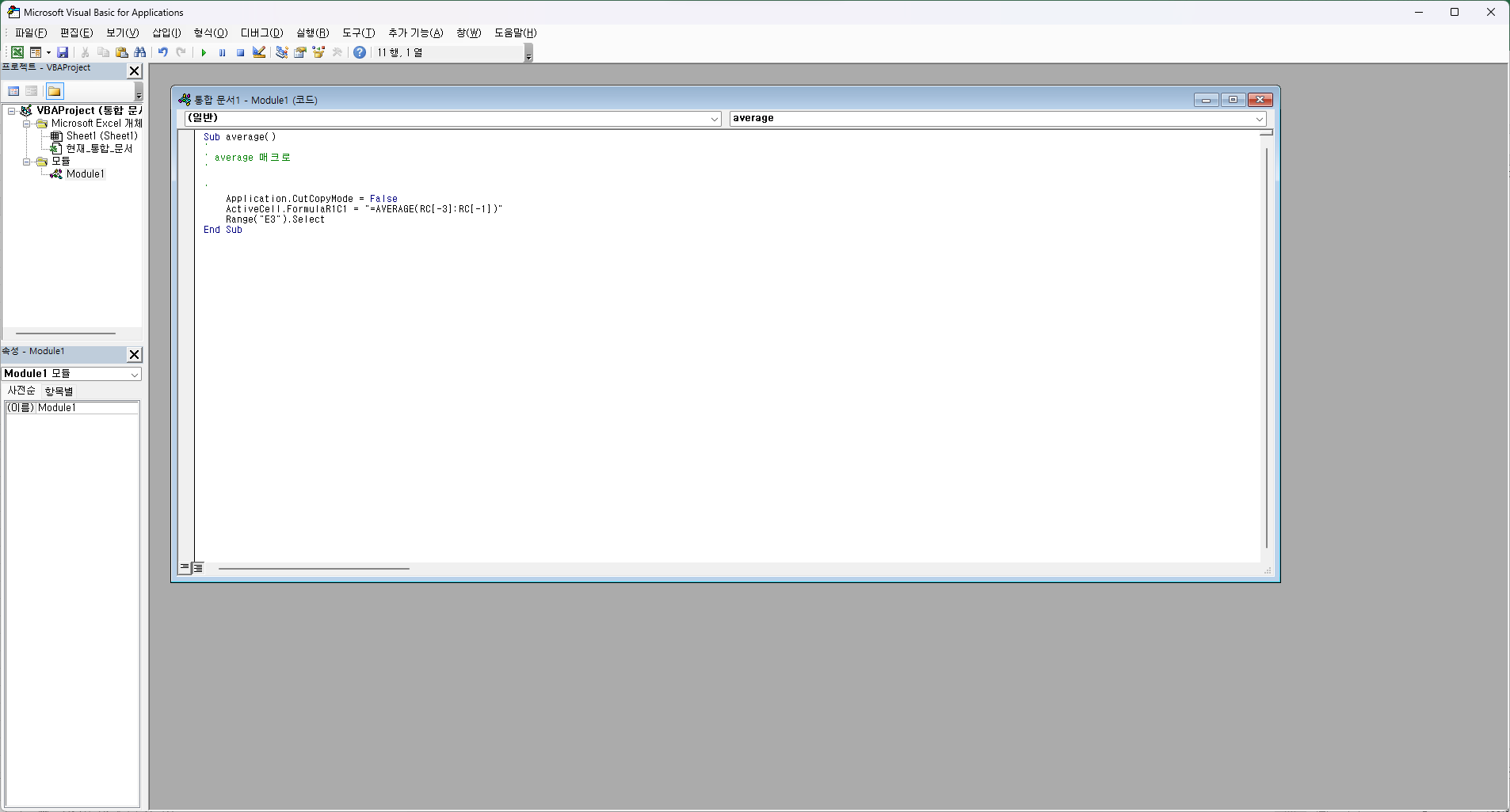The height and width of the screenshot is (812, 1510).
Task: Select Sheet1 (Sheet1) in project tree
Action: click(x=101, y=136)
